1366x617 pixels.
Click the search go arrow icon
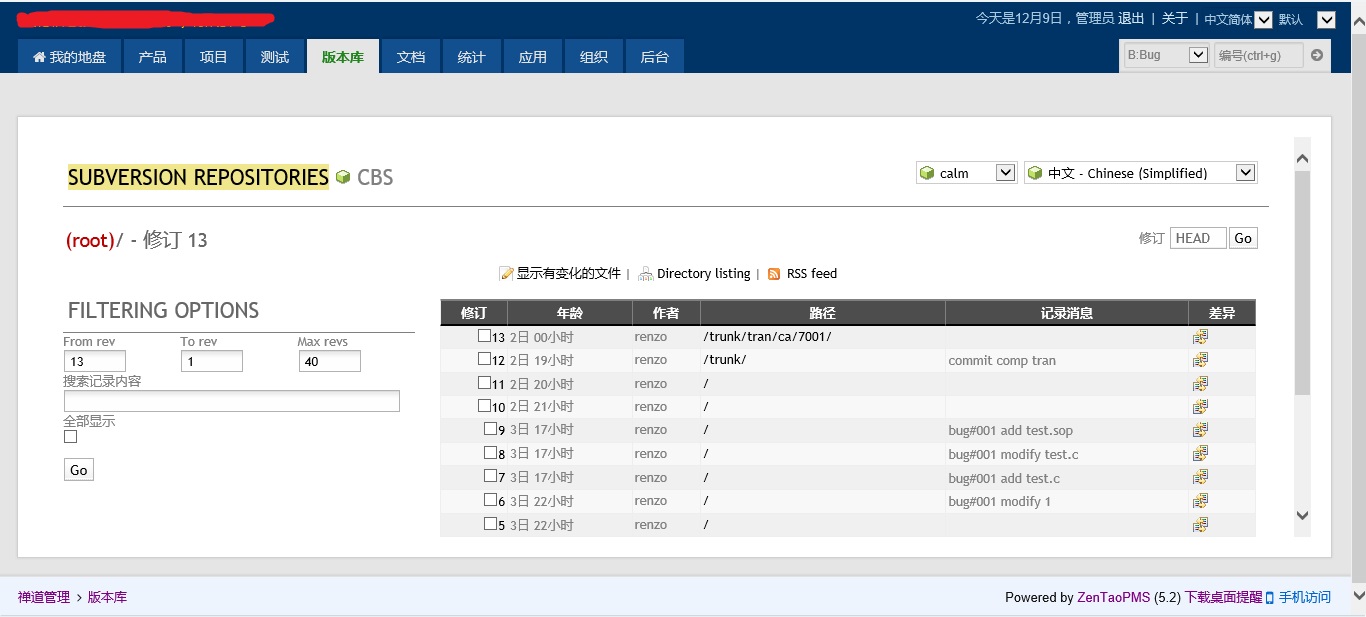pos(1317,55)
